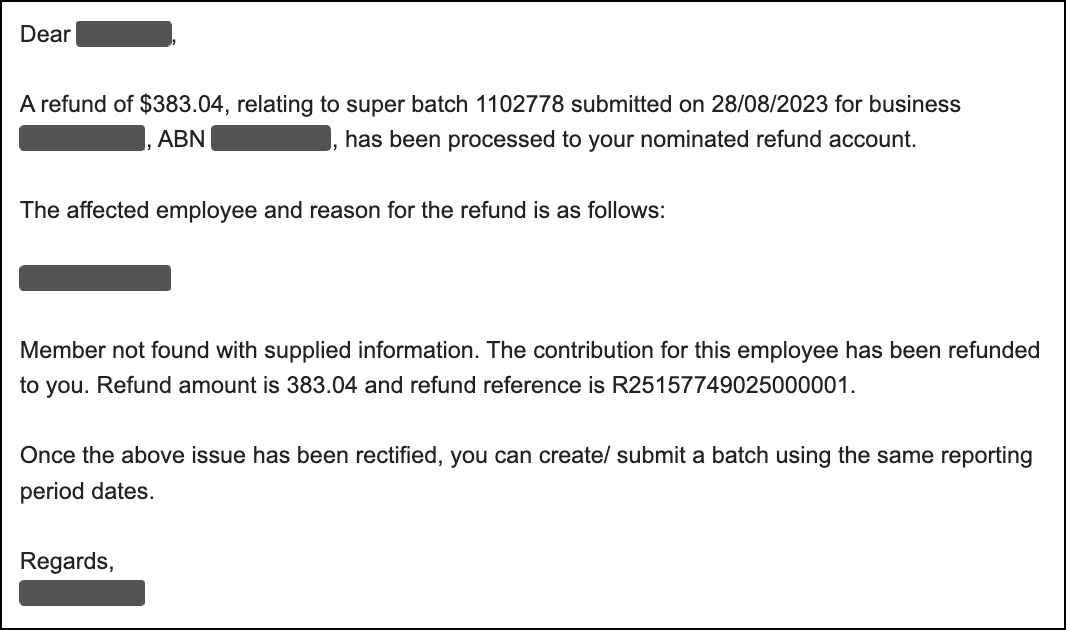Click the redacted sender signature block

(82, 594)
